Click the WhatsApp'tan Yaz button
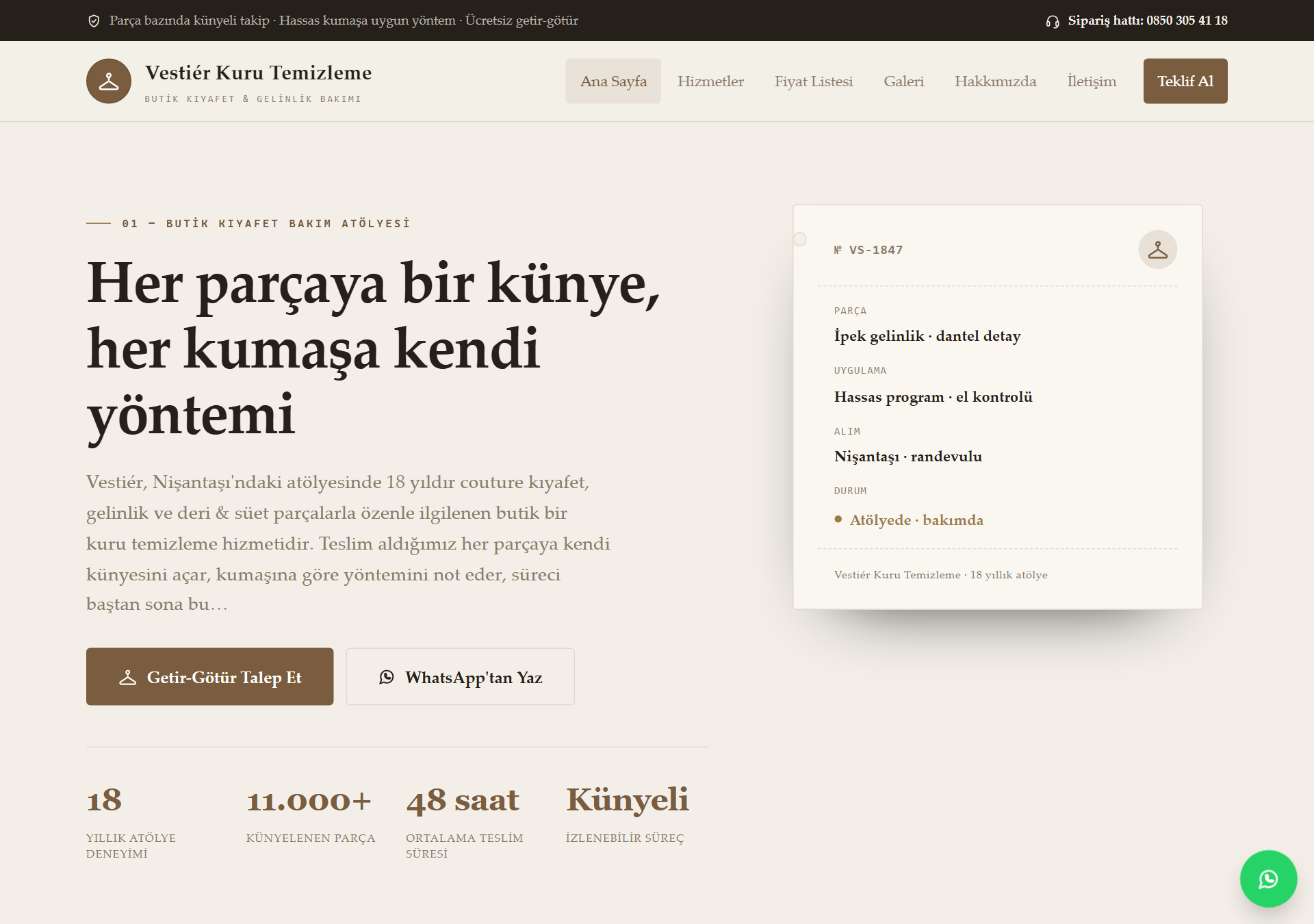 [461, 677]
